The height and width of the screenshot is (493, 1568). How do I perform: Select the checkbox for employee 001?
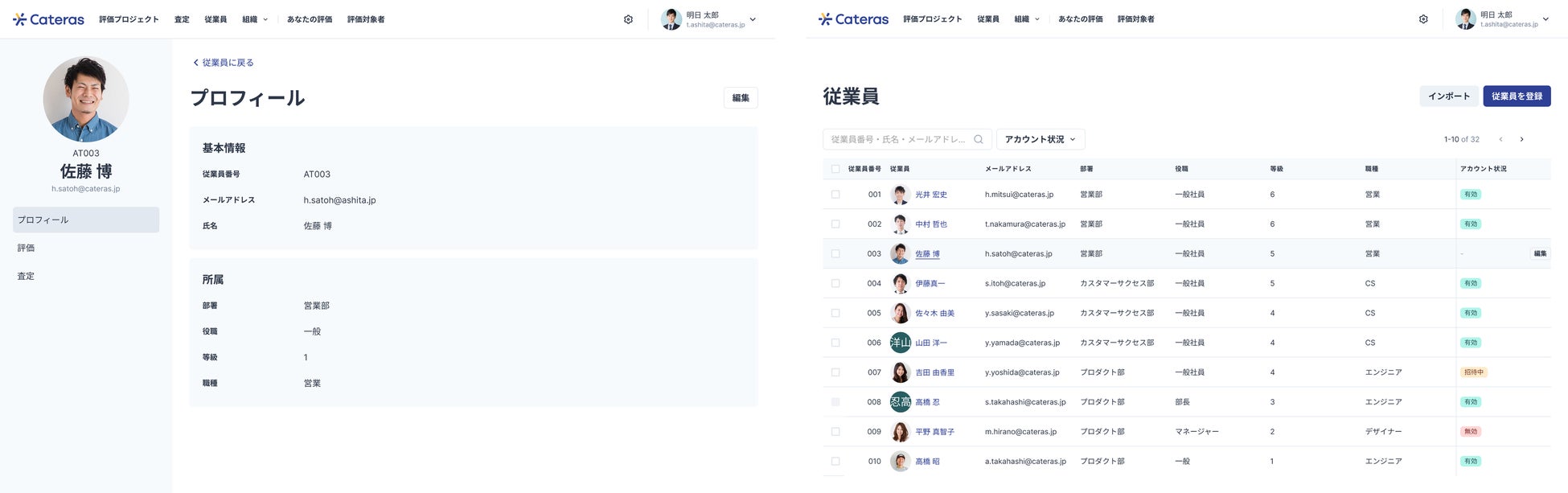click(835, 195)
